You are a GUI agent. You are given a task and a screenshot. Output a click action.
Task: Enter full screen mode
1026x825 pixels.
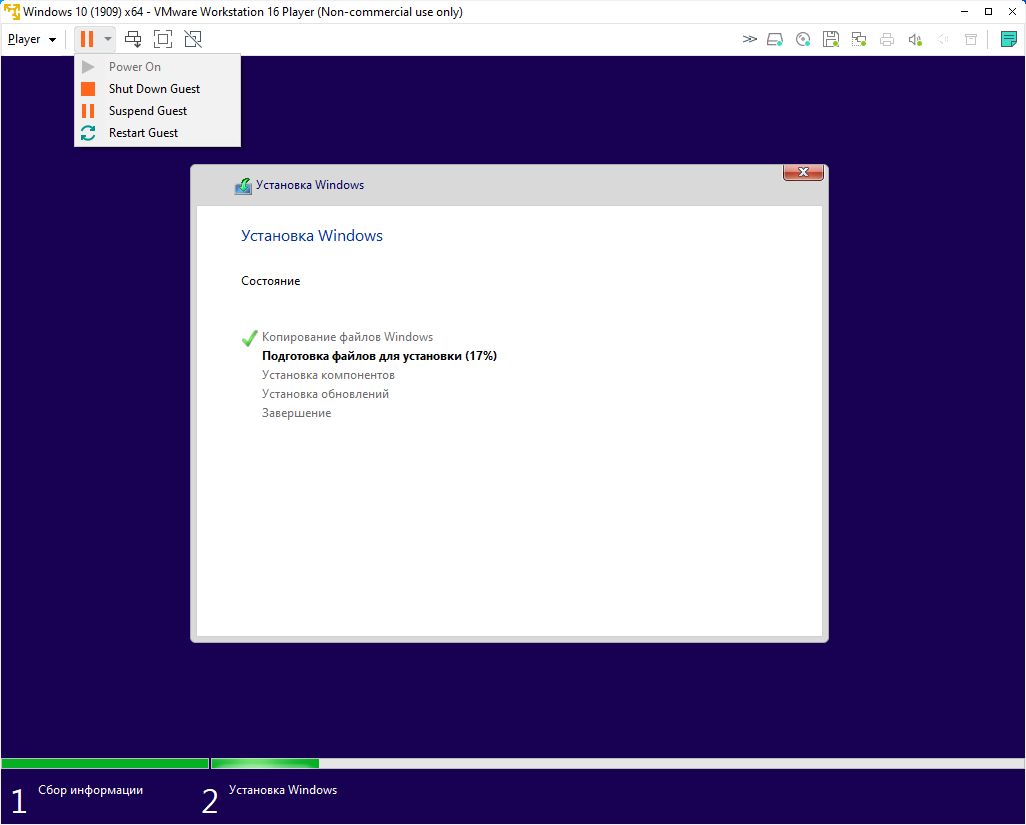point(163,39)
